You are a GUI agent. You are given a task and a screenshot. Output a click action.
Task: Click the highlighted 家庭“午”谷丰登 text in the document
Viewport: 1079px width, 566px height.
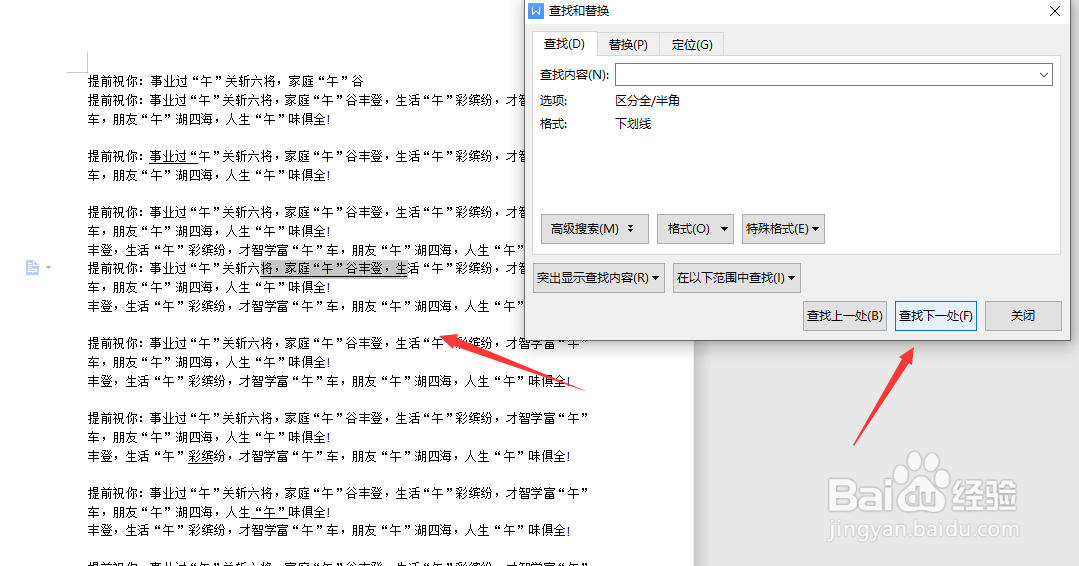334,268
